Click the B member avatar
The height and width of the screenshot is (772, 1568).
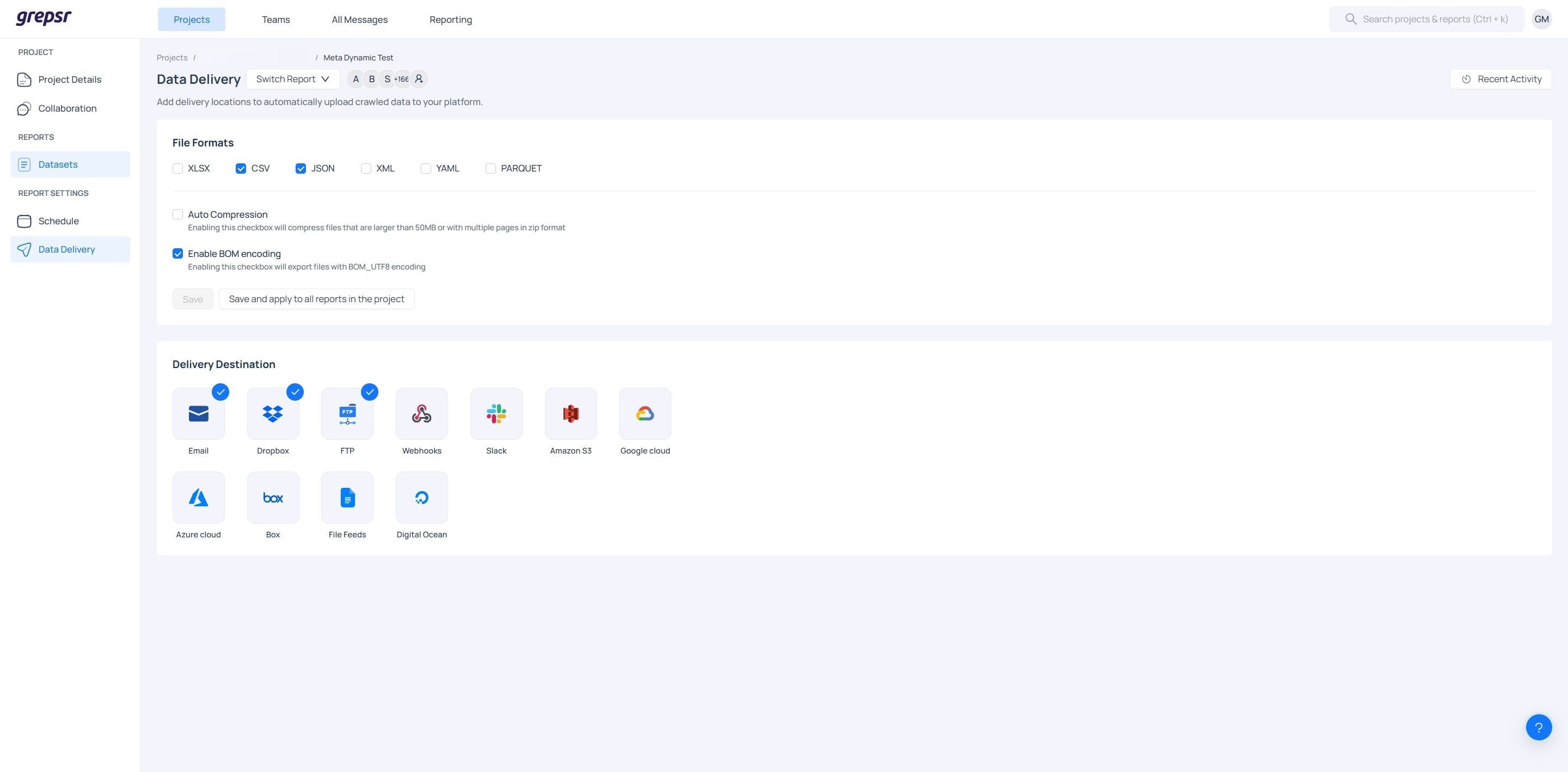[x=371, y=79]
